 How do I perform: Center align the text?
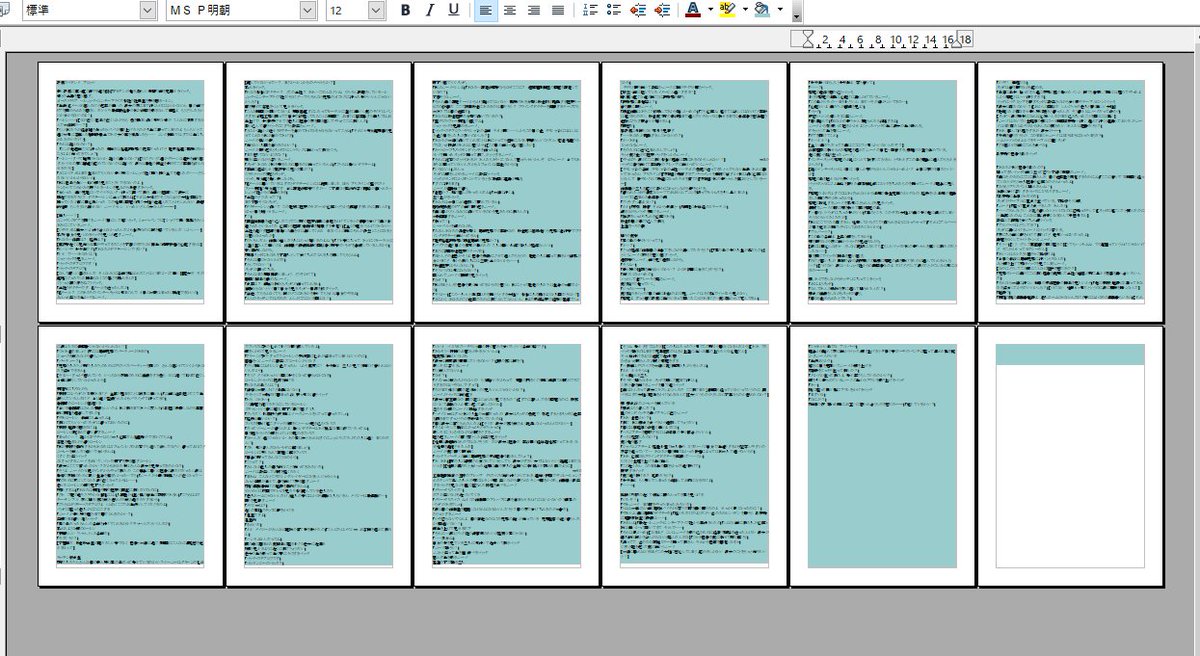[x=510, y=10]
